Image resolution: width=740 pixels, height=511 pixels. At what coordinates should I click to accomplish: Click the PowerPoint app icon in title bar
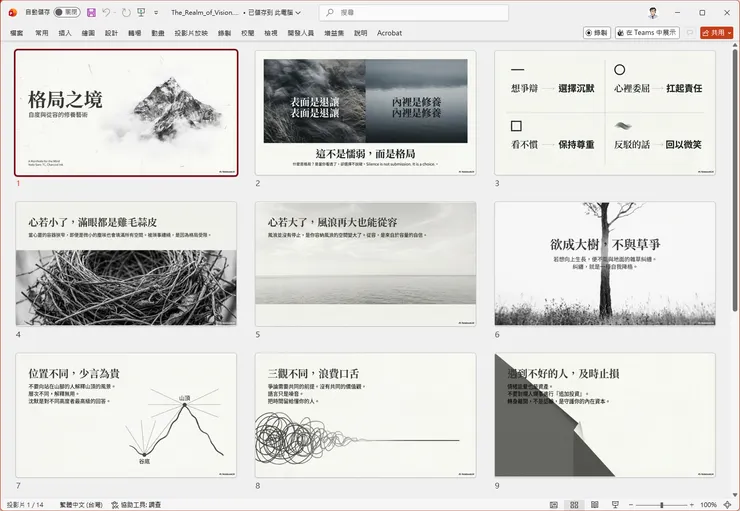[x=13, y=13]
